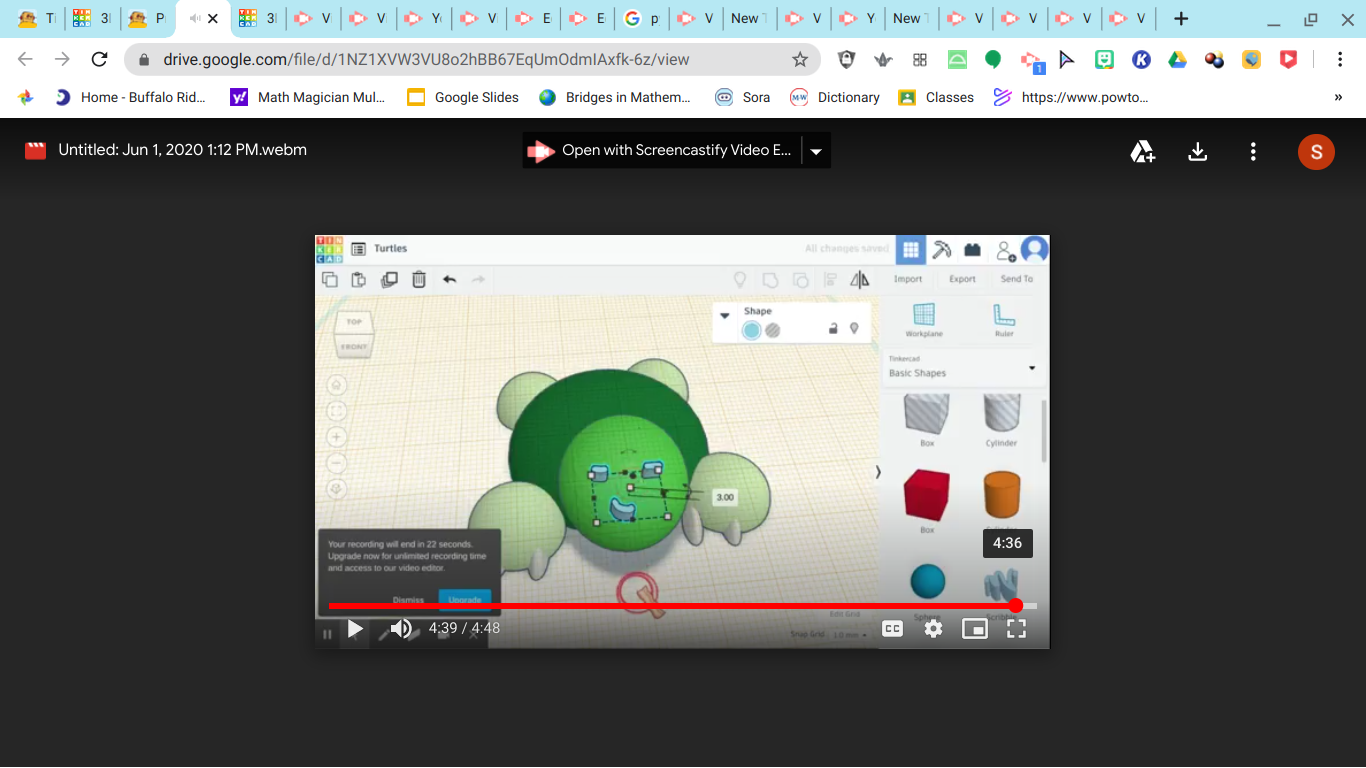Open the red pocket-shaped extension icon

1289,60
